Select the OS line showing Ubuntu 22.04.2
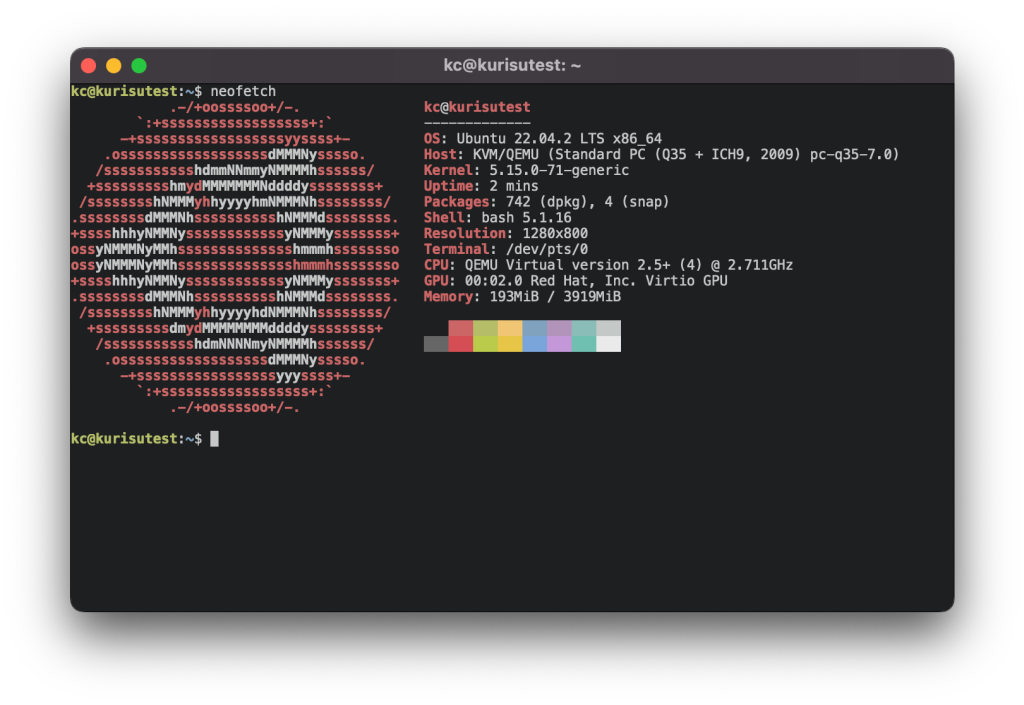1024x705 pixels. 543,139
